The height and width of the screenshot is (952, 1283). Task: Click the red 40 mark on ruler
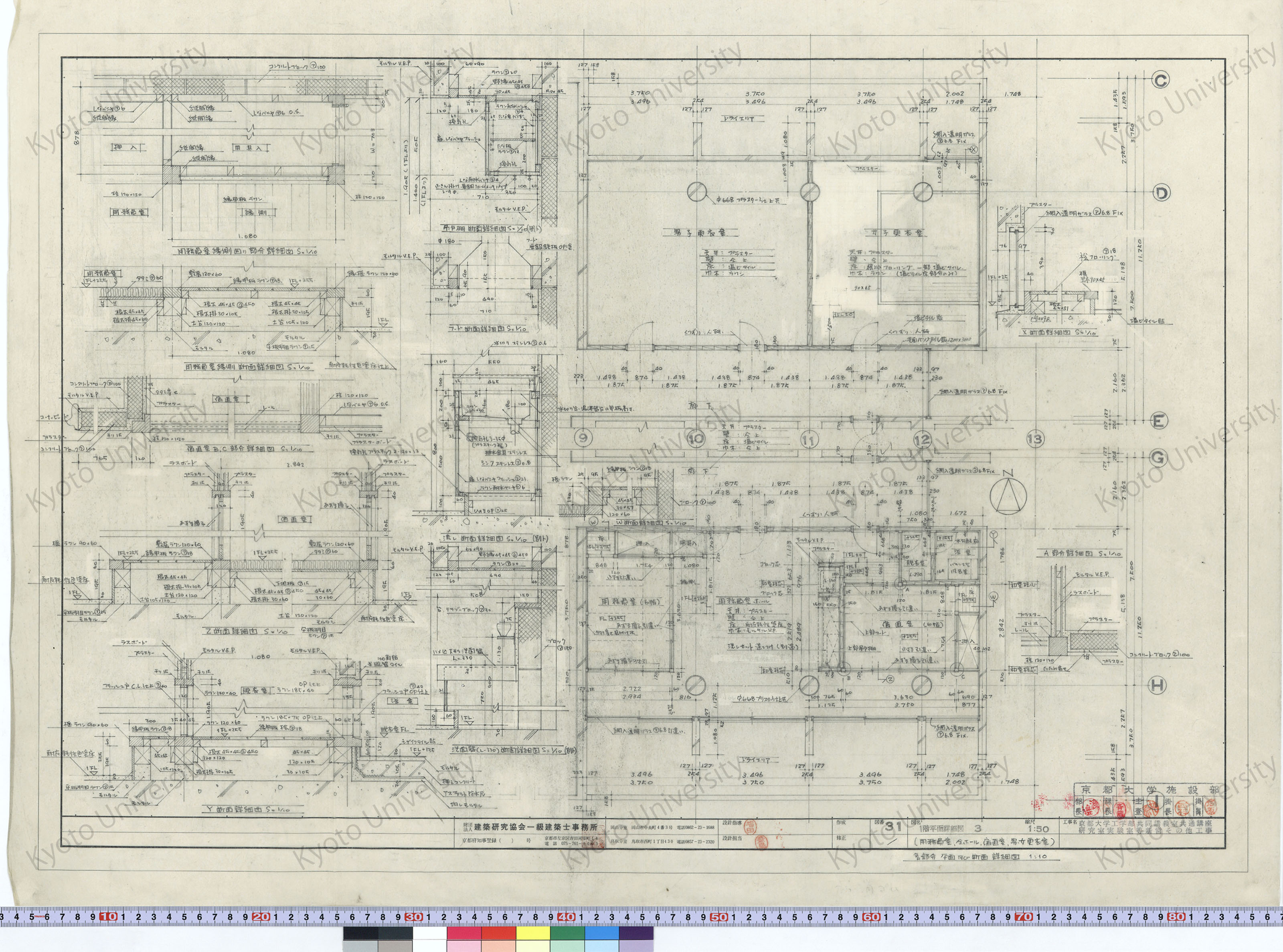pyautogui.click(x=567, y=916)
